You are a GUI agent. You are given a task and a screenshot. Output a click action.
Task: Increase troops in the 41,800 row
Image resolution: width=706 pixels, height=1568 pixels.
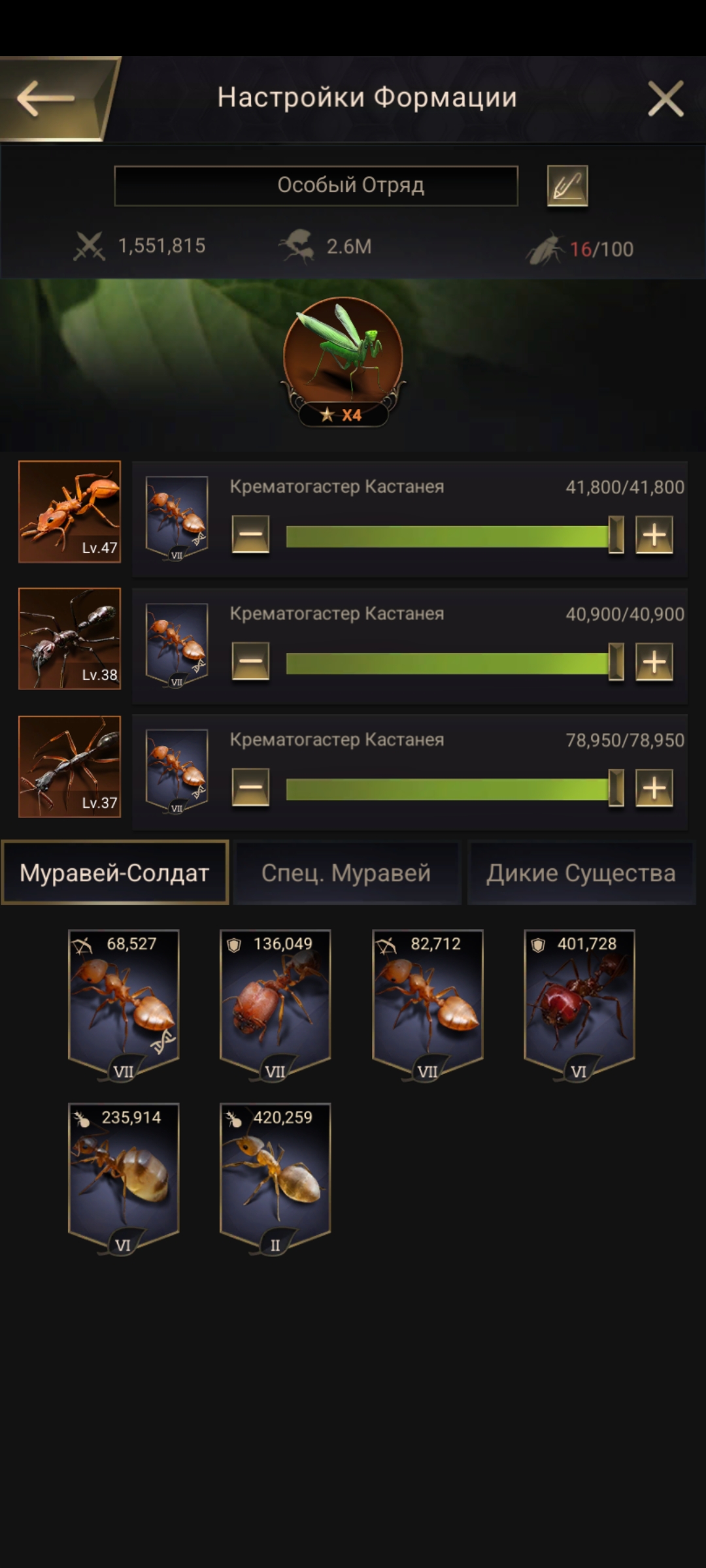[x=654, y=534]
